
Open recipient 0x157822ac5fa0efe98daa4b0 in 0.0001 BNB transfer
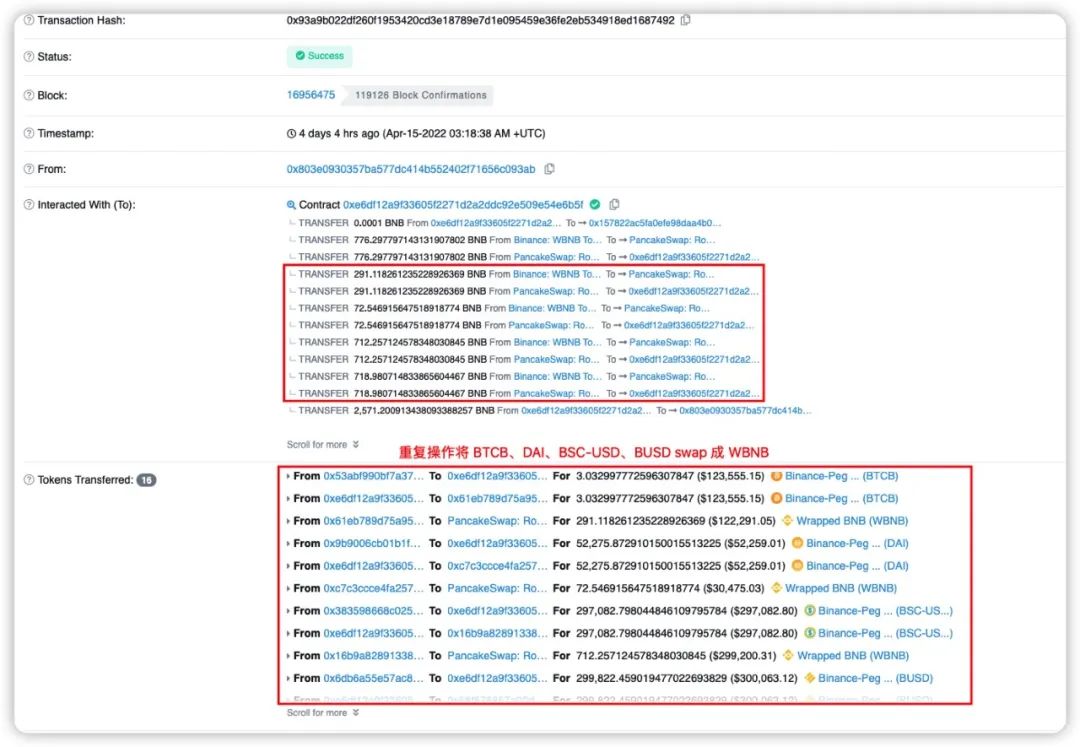[654, 223]
